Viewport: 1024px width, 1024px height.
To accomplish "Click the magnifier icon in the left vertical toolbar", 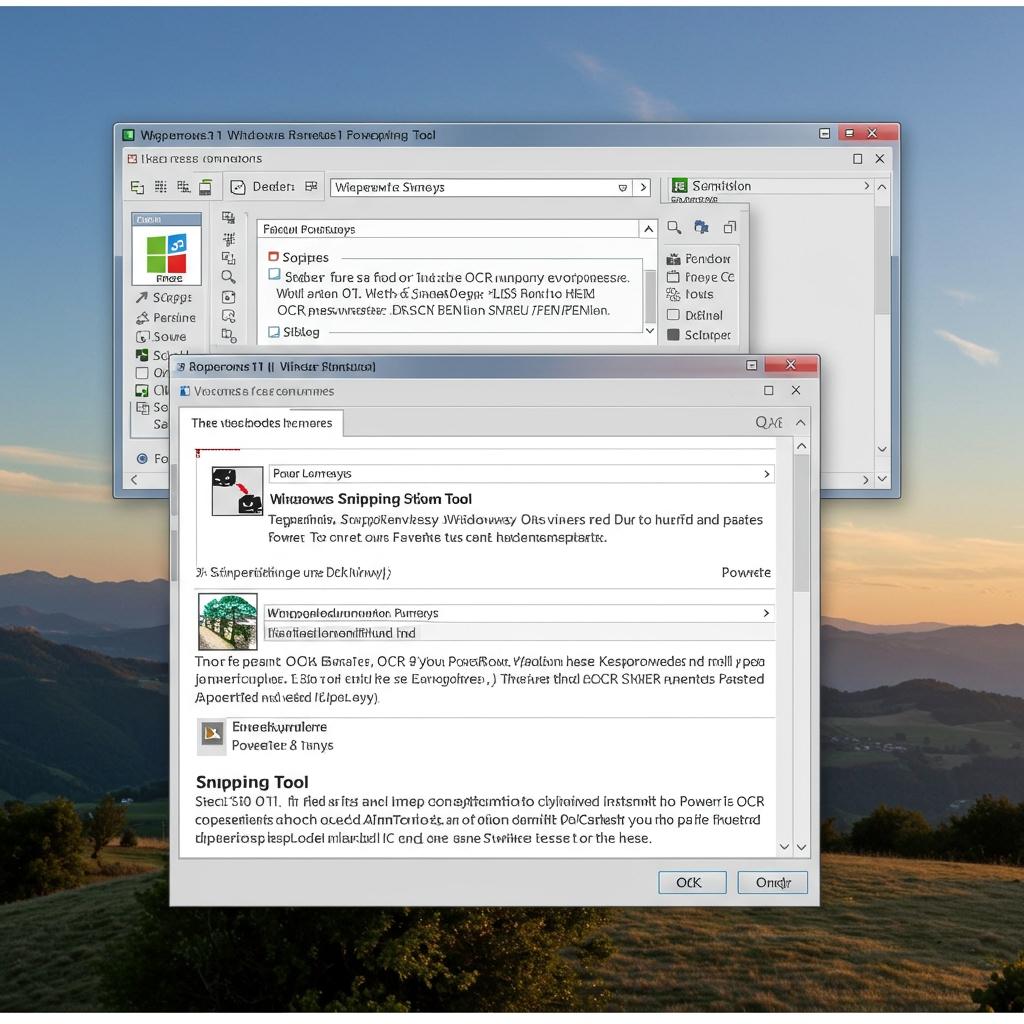I will point(229,277).
